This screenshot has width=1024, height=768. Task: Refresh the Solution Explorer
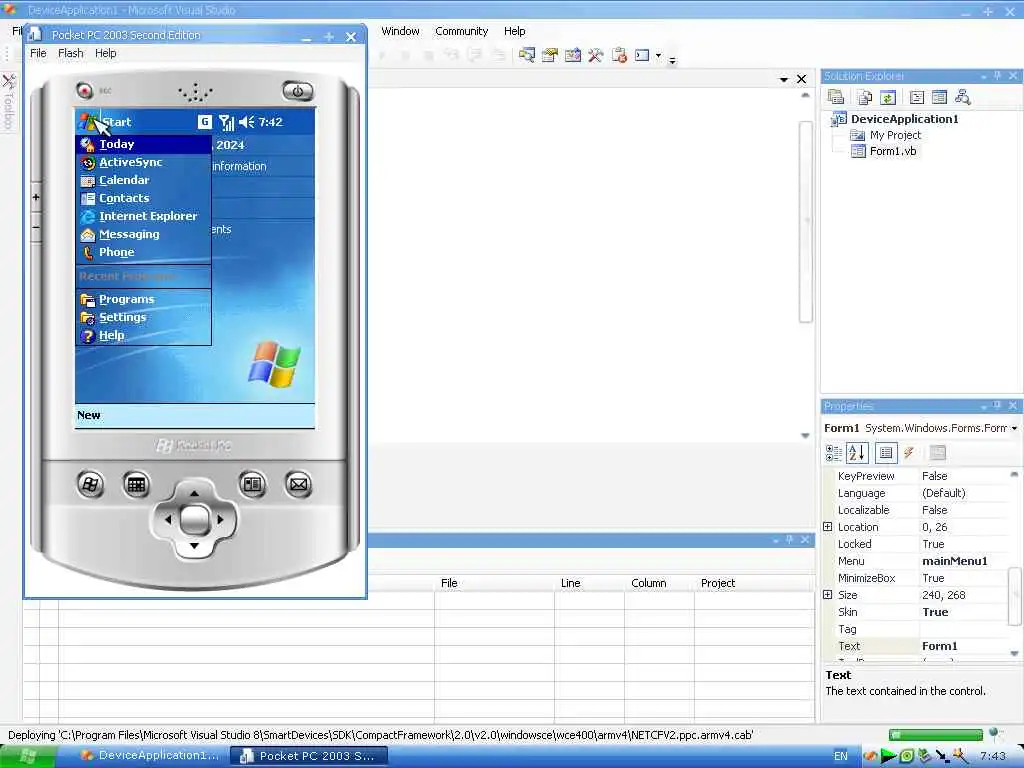coord(888,97)
